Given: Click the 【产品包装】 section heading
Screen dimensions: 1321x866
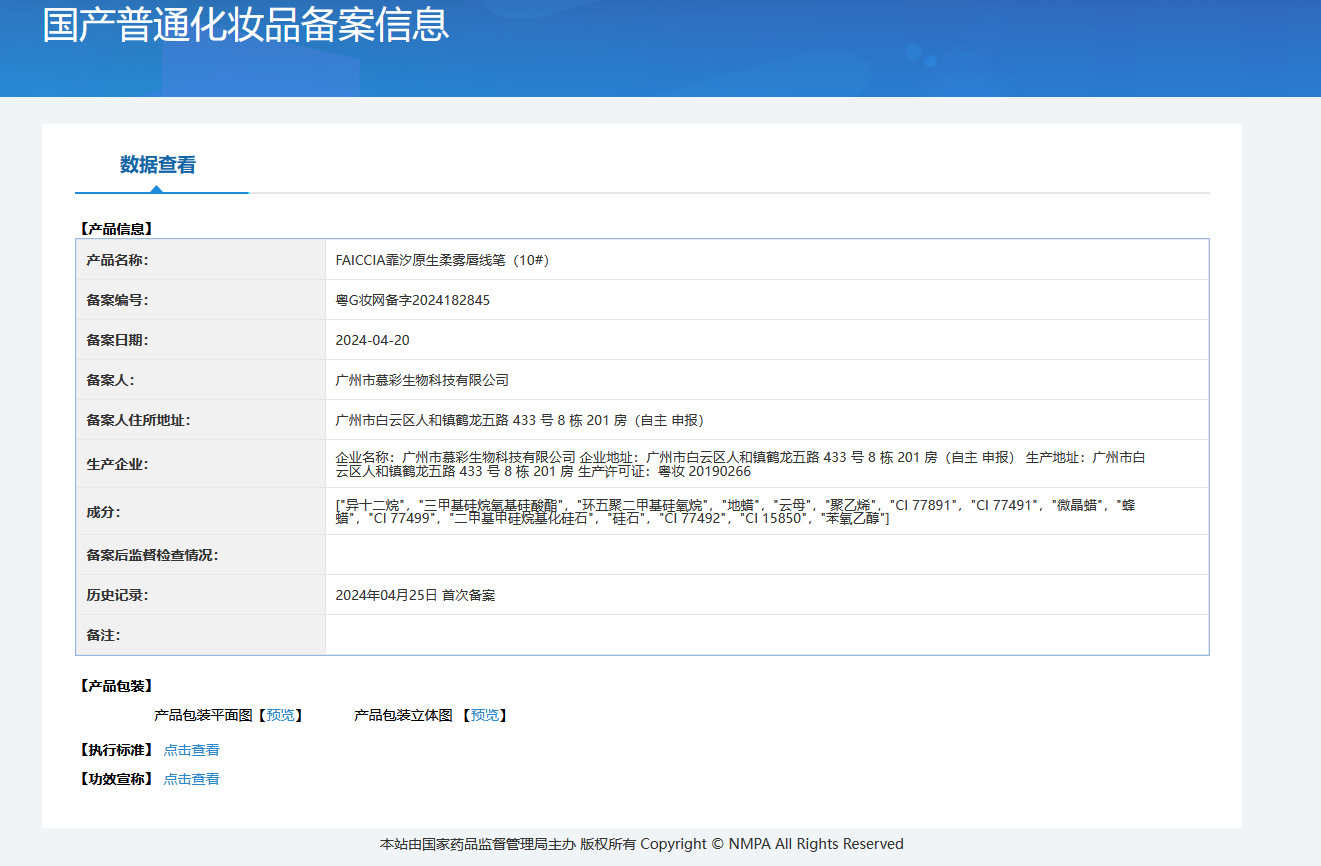Looking at the screenshot, I should point(115,686).
